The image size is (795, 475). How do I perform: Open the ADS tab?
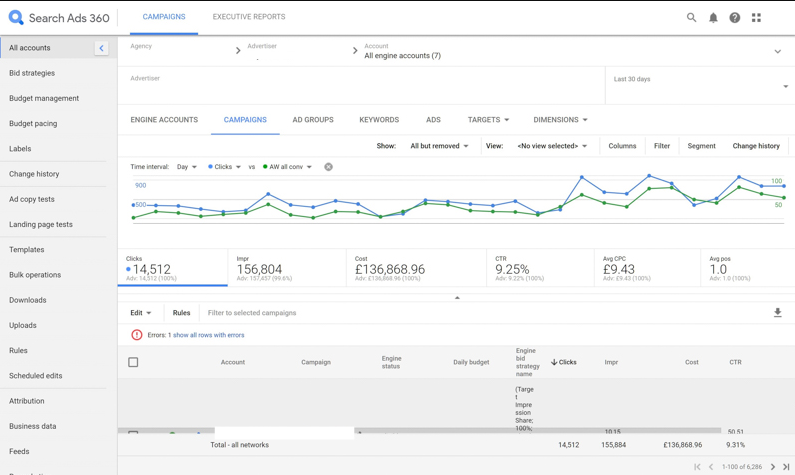click(433, 120)
